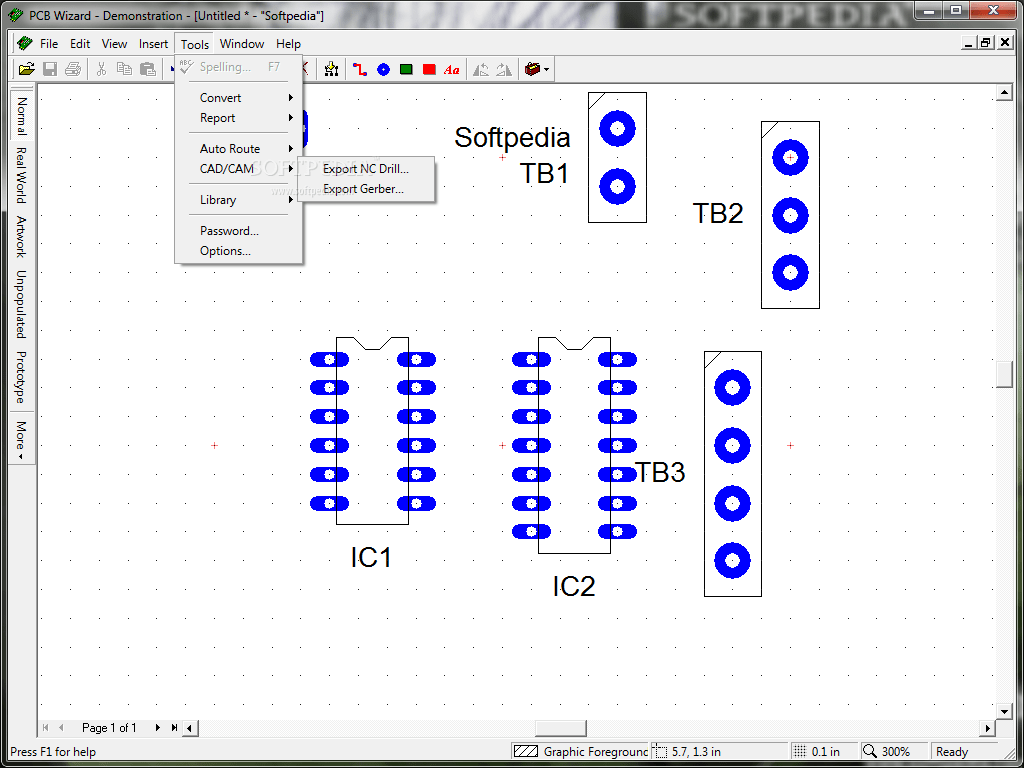Select the TB1 label text
Image resolution: width=1024 pixels, height=768 pixels.
(x=544, y=174)
